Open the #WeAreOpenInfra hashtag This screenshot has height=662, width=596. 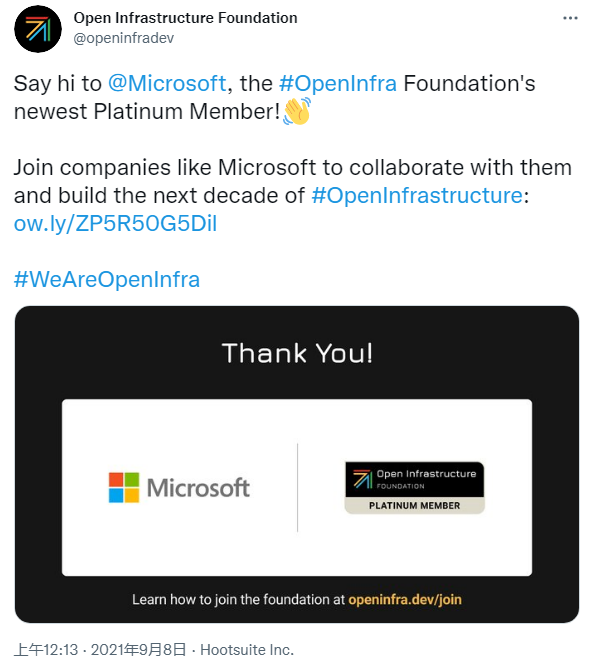click(107, 279)
